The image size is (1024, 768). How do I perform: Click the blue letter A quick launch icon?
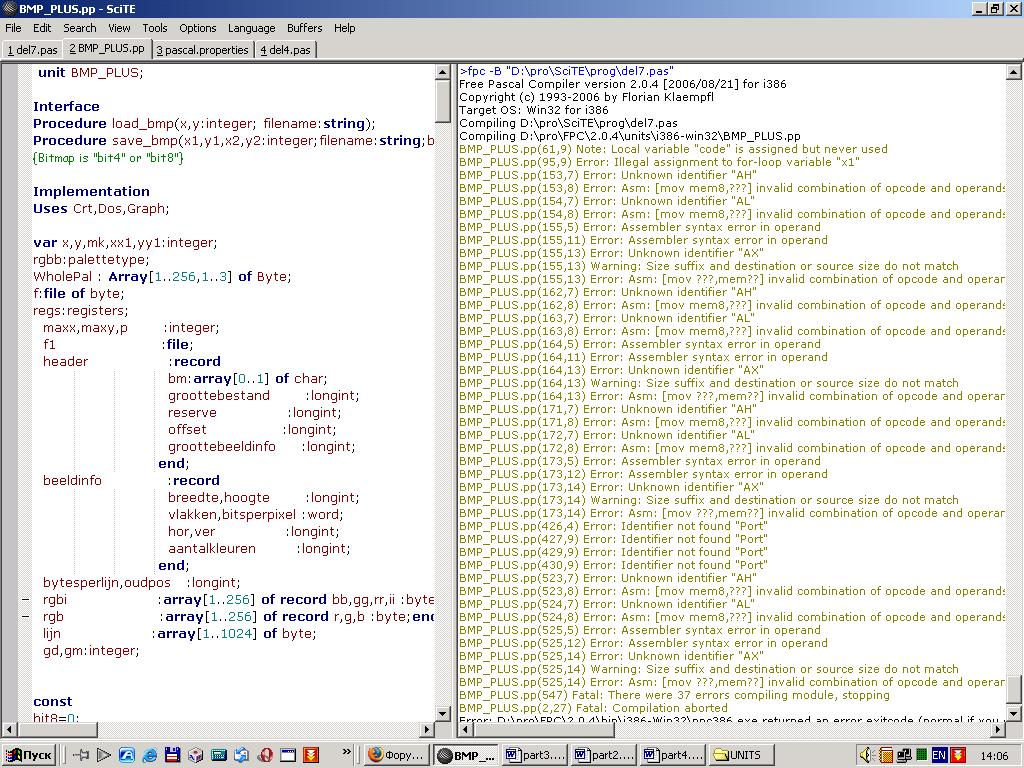click(127, 755)
